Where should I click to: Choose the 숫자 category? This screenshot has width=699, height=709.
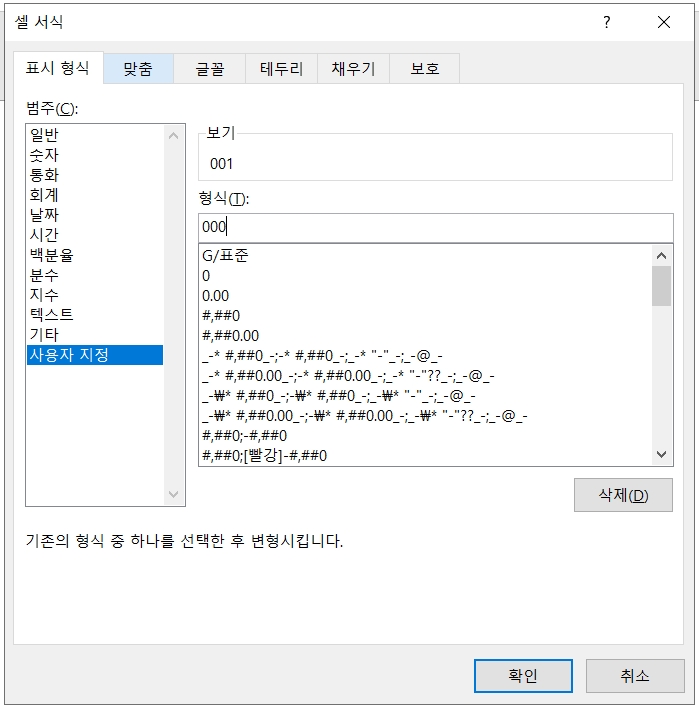[95, 155]
